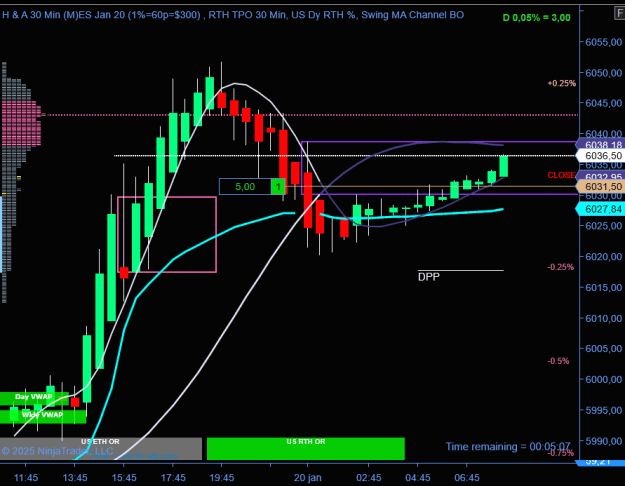Click the 06:45 time axis label
625x486 pixels.
[467, 478]
